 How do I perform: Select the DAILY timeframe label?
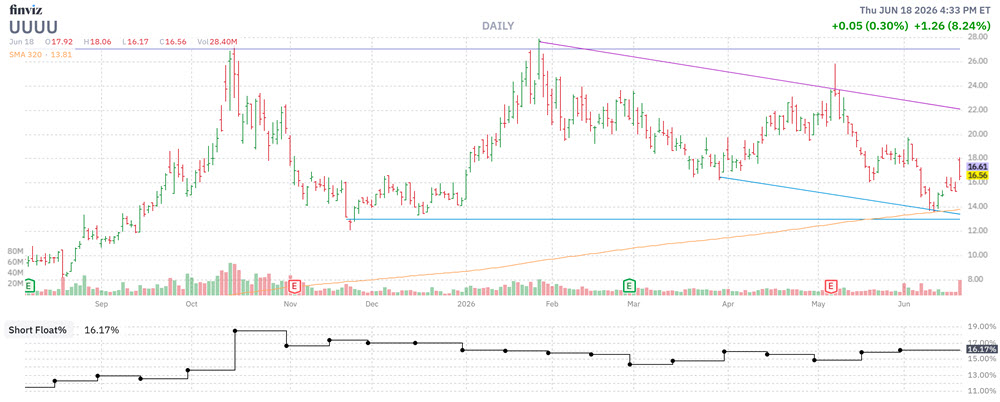tap(496, 26)
